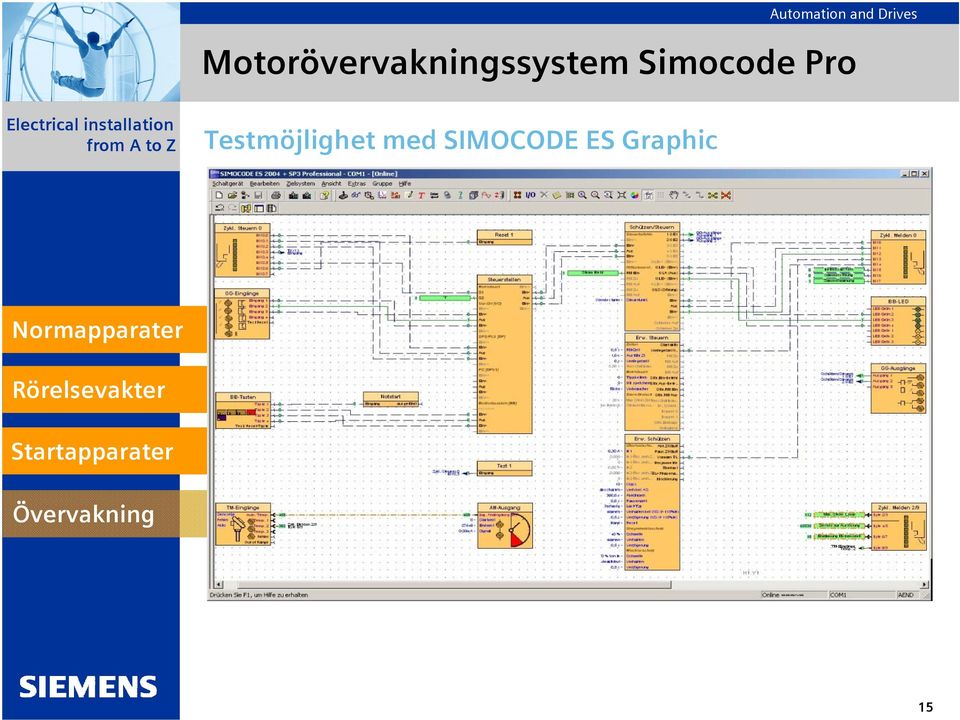Viewport: 960px width, 720px height.
Task: Go to the Startapparater section
Action: 104,451
